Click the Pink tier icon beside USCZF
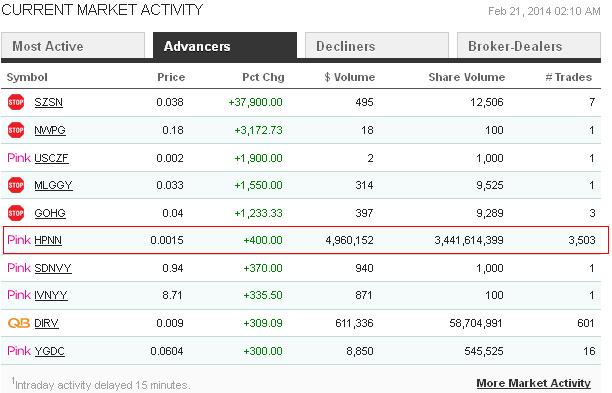The height and width of the screenshot is (393, 612). pos(19,158)
